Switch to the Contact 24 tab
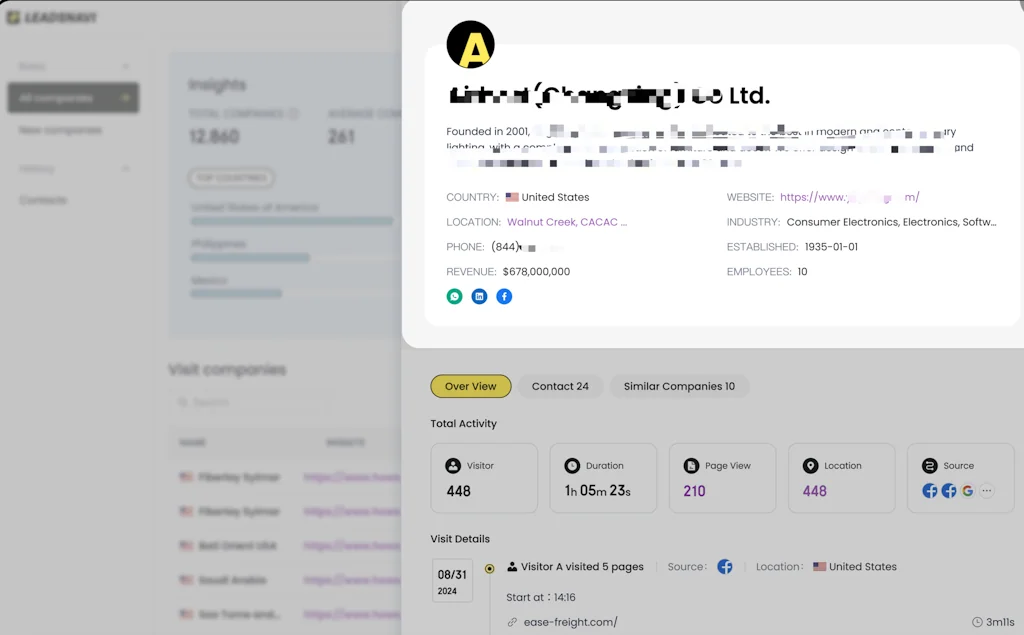The image size is (1024, 635). [x=560, y=386]
